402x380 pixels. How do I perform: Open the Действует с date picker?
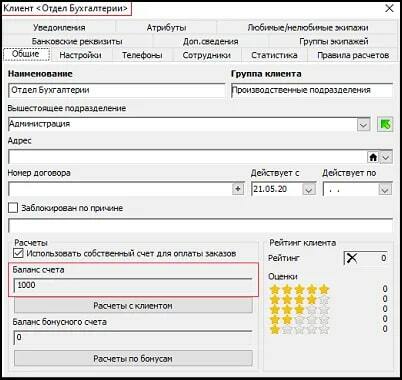[x=309, y=190]
